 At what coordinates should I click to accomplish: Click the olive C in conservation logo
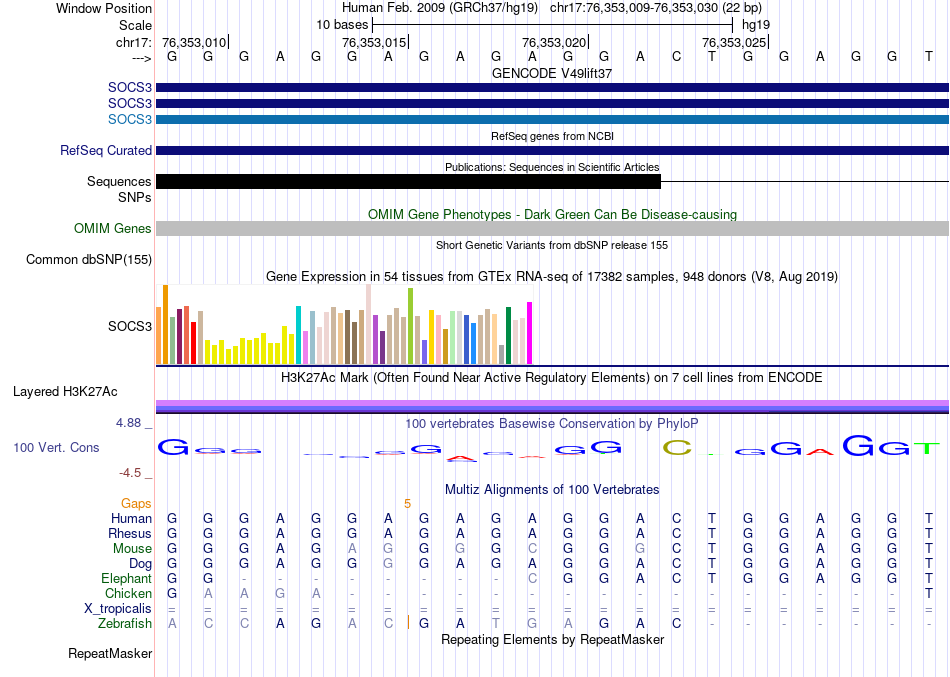click(677, 448)
